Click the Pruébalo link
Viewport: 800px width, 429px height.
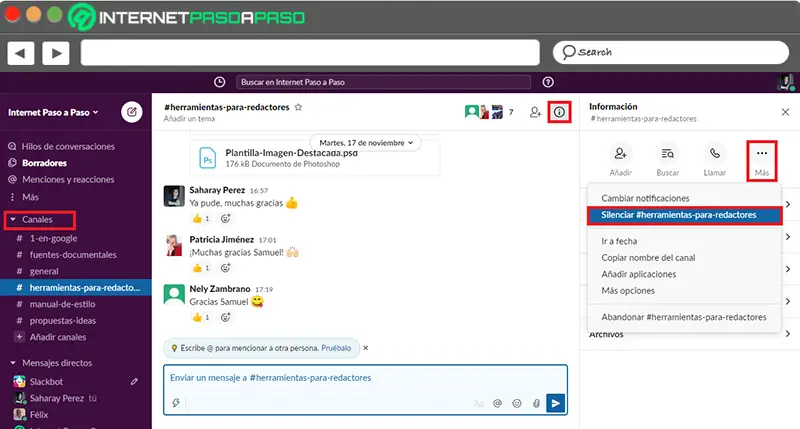point(336,348)
